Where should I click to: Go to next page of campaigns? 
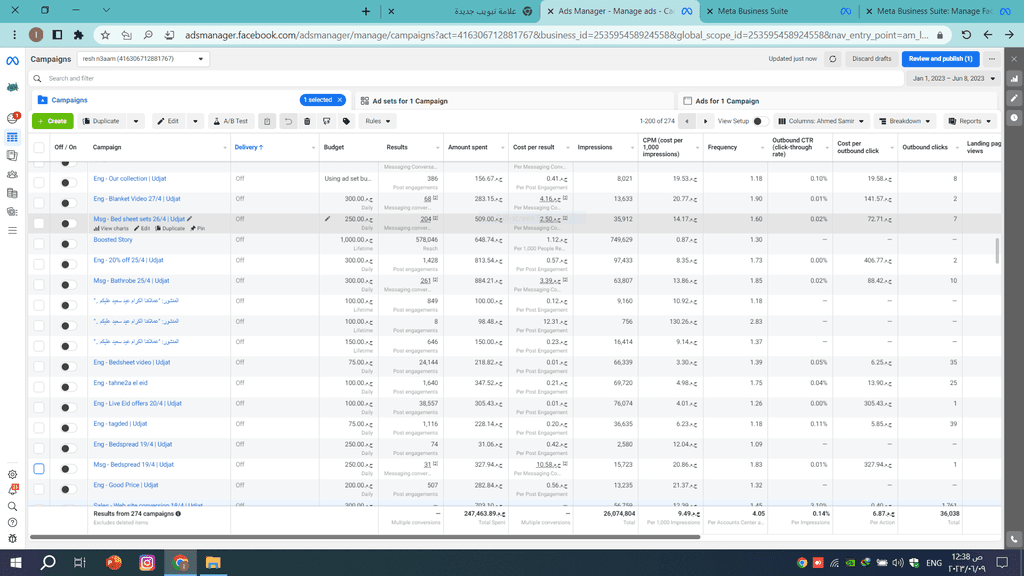[705, 121]
